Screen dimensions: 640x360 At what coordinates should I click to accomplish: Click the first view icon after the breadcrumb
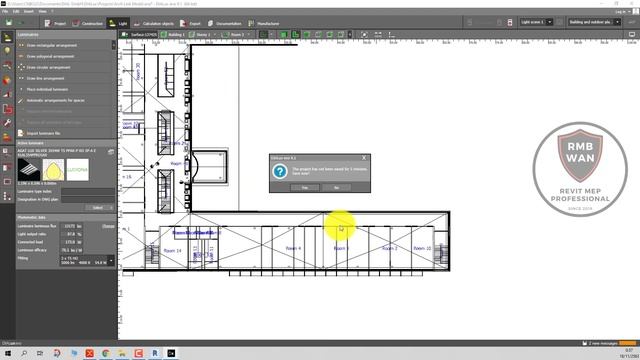point(263,35)
